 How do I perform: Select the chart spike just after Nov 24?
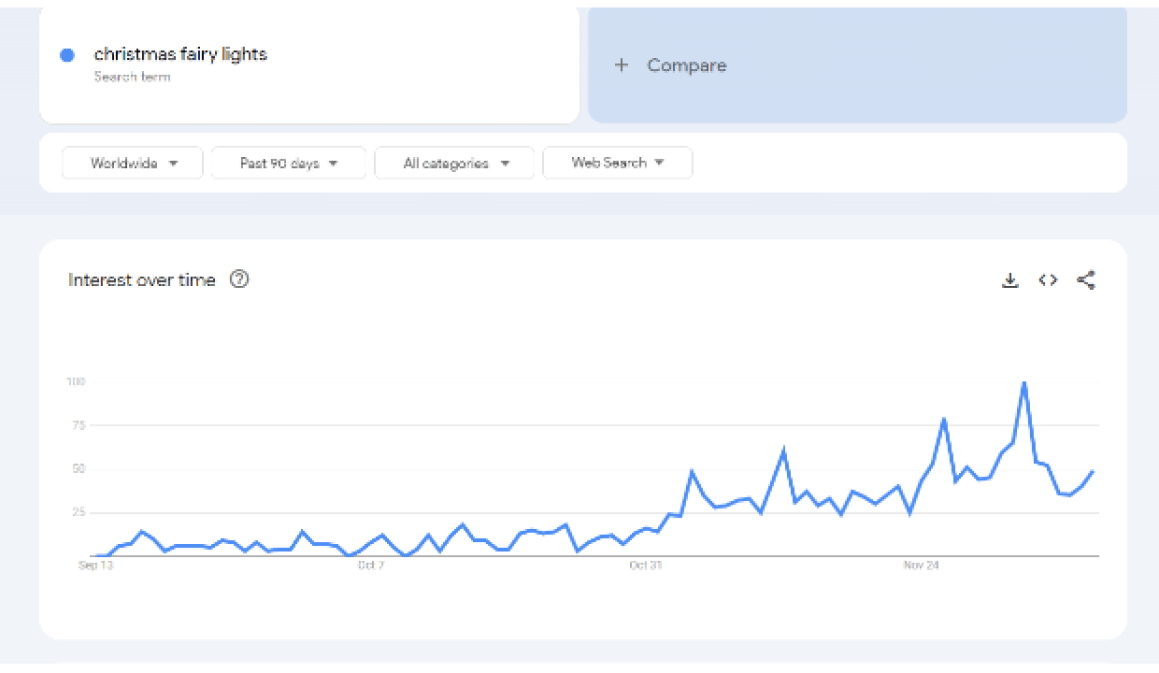(943, 420)
